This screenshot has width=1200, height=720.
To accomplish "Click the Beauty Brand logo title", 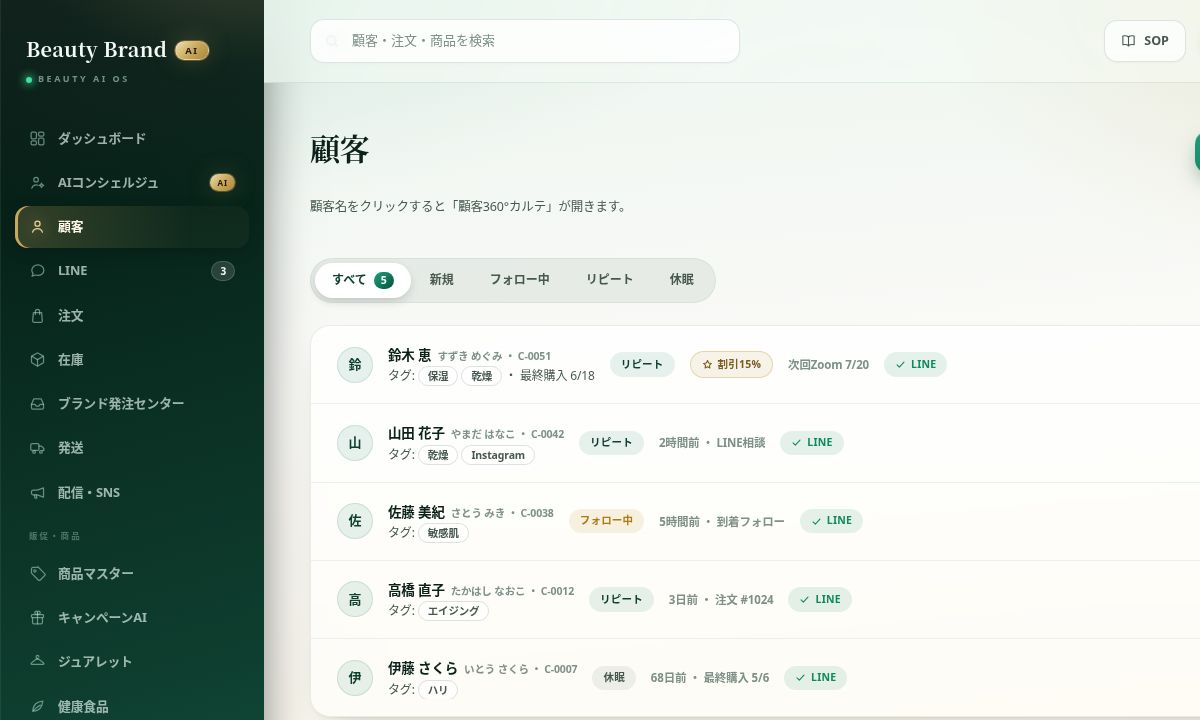I will pyautogui.click(x=96, y=50).
